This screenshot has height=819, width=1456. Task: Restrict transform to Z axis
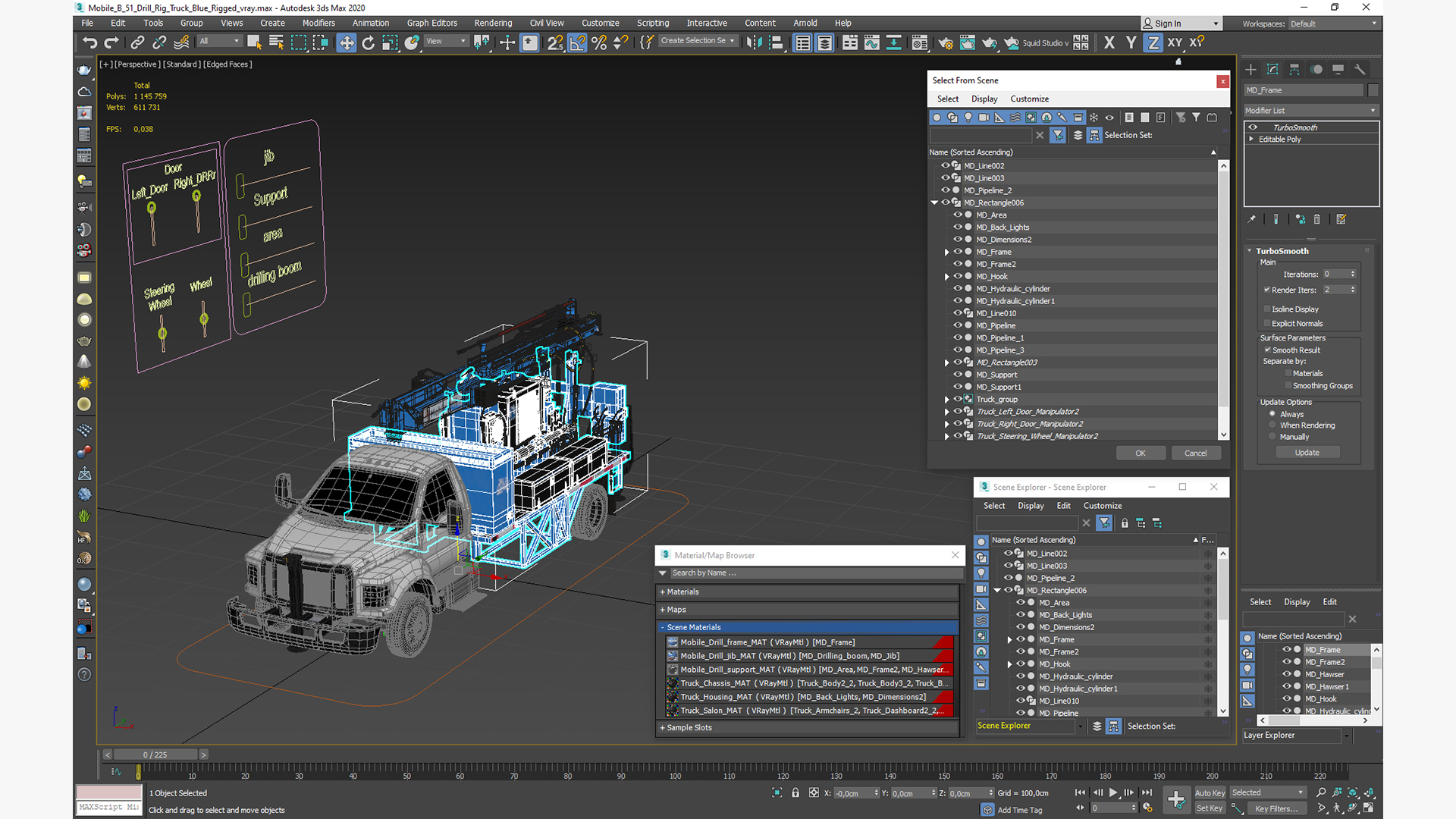coord(1153,42)
